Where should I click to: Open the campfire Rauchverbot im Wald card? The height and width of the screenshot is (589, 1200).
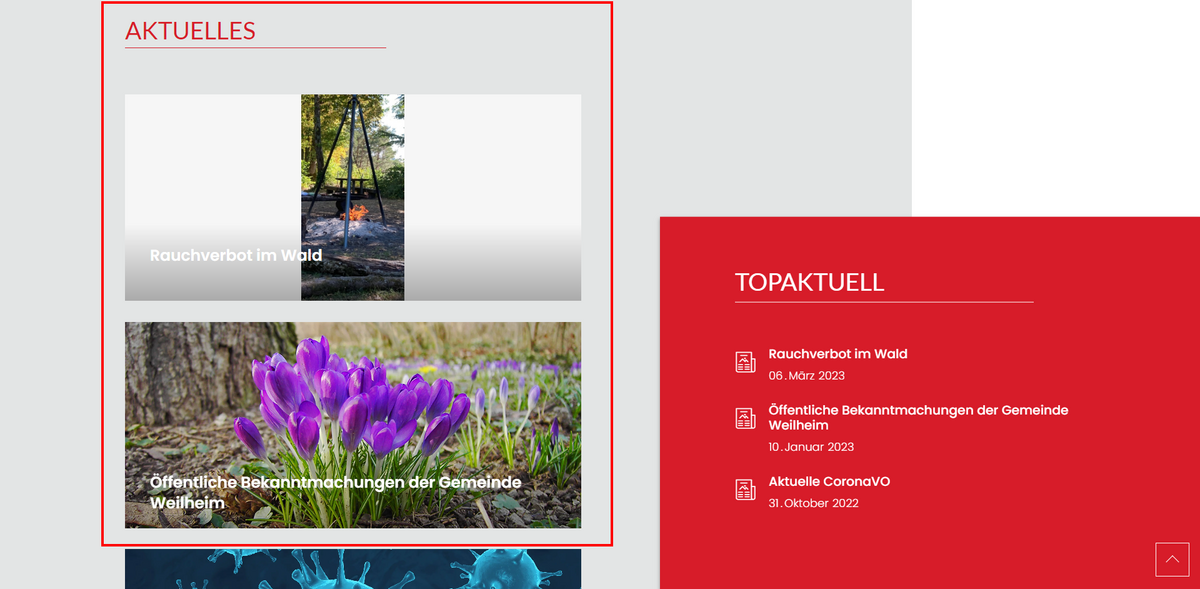click(353, 197)
